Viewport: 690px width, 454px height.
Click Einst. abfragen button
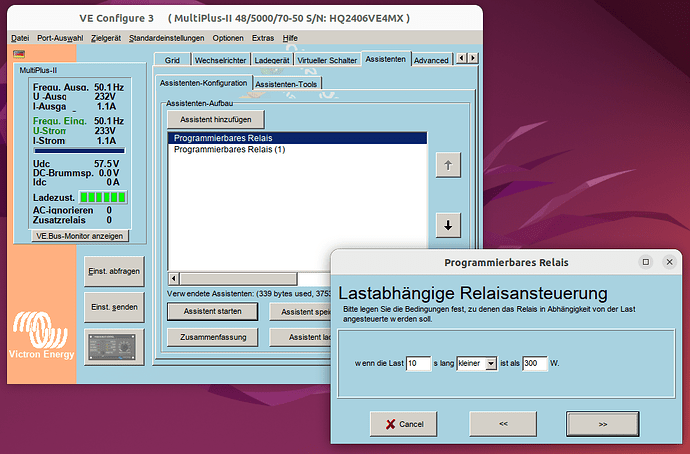click(114, 271)
